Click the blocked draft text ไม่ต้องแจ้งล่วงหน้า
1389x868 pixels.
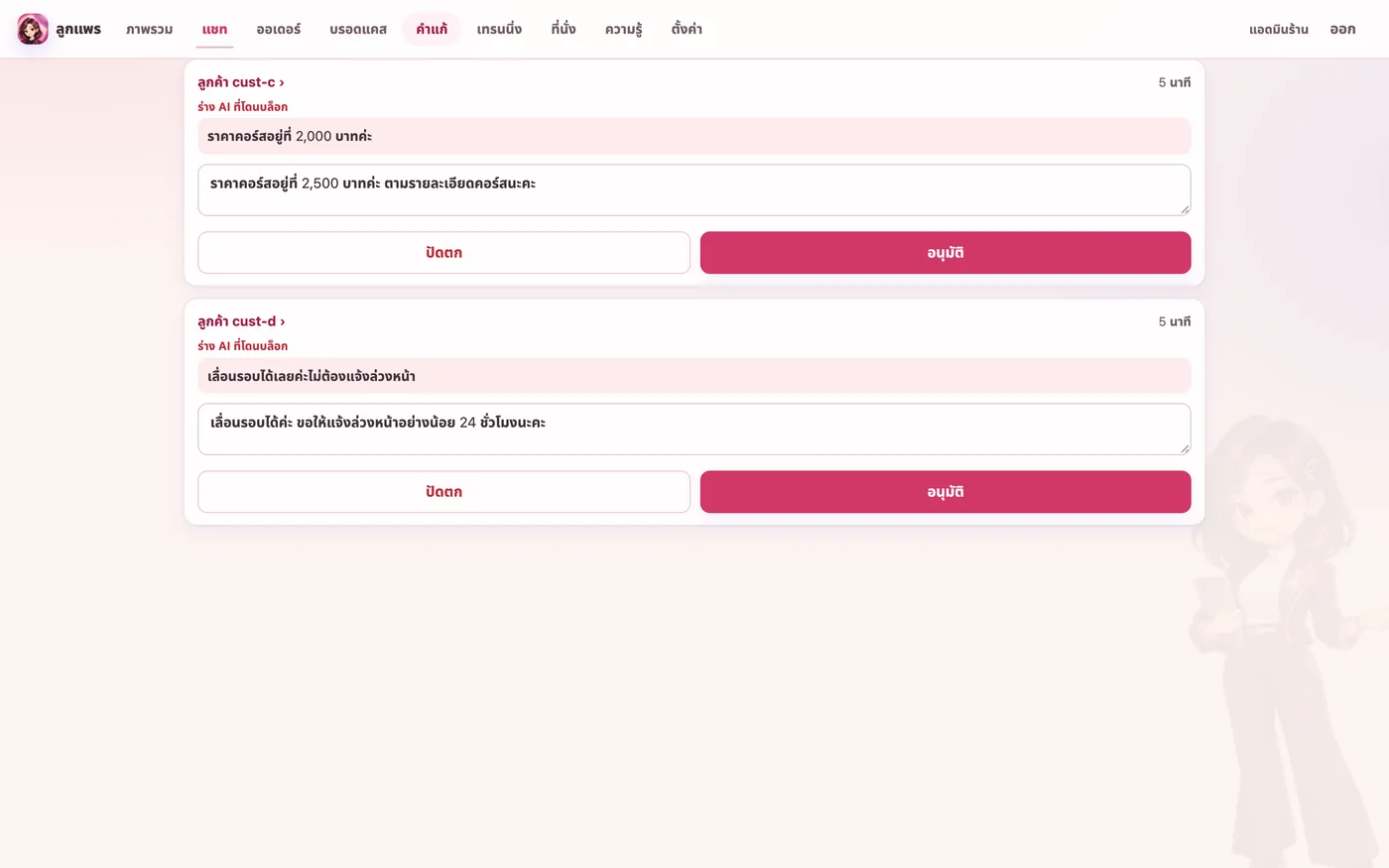694,375
